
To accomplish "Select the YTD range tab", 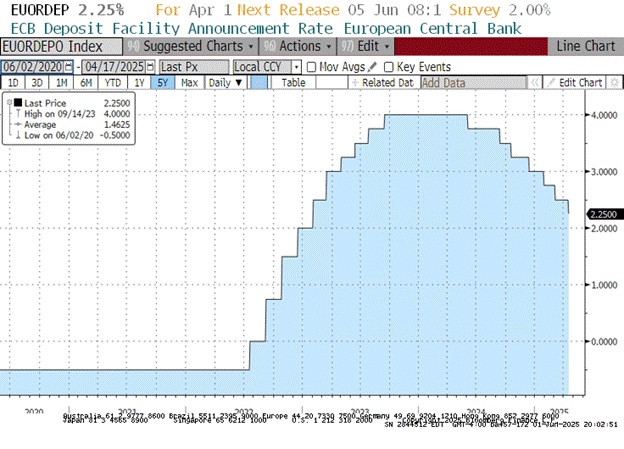I will (113, 83).
